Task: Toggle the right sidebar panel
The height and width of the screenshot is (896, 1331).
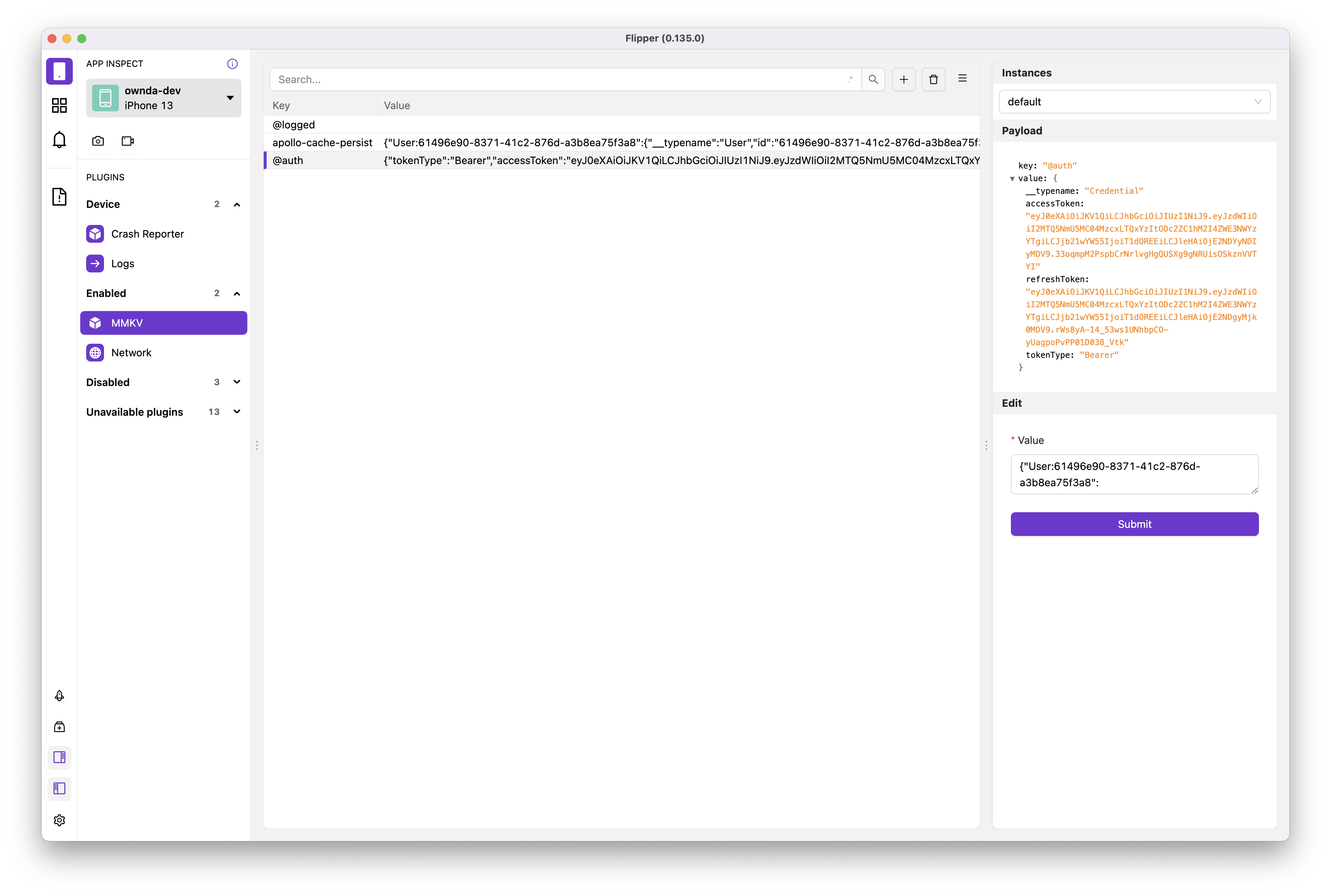Action: [59, 758]
